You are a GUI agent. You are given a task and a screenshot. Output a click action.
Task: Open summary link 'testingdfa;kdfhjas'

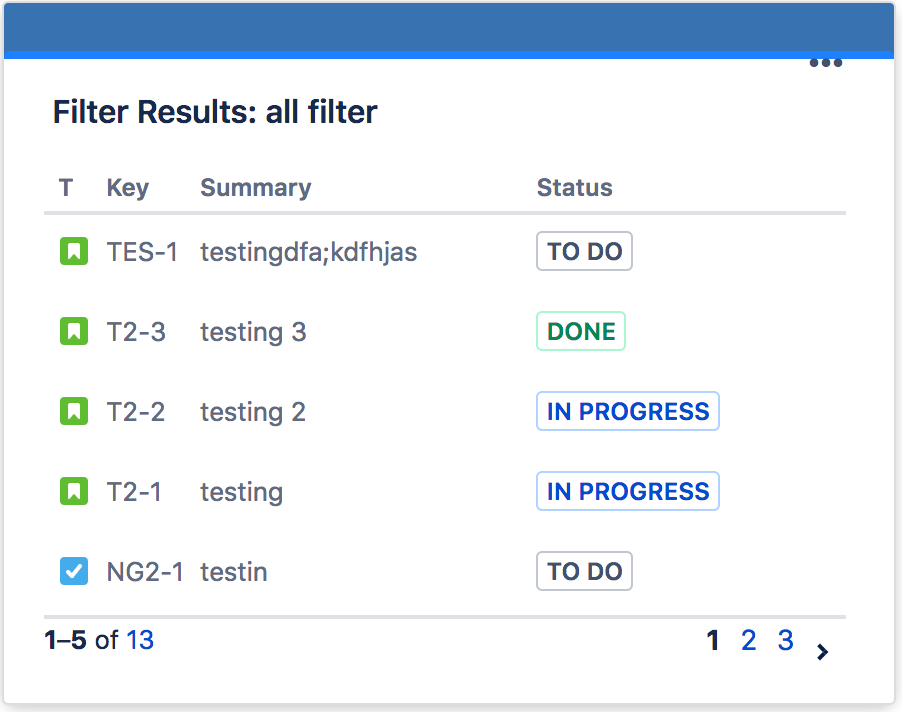(x=308, y=252)
